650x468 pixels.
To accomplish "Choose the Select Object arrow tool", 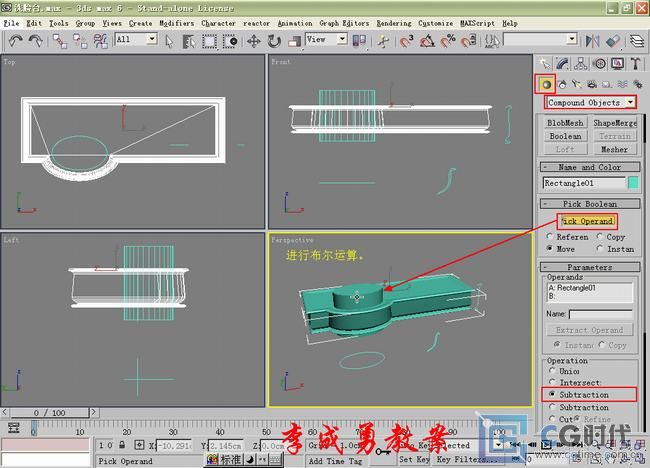I will [169, 41].
